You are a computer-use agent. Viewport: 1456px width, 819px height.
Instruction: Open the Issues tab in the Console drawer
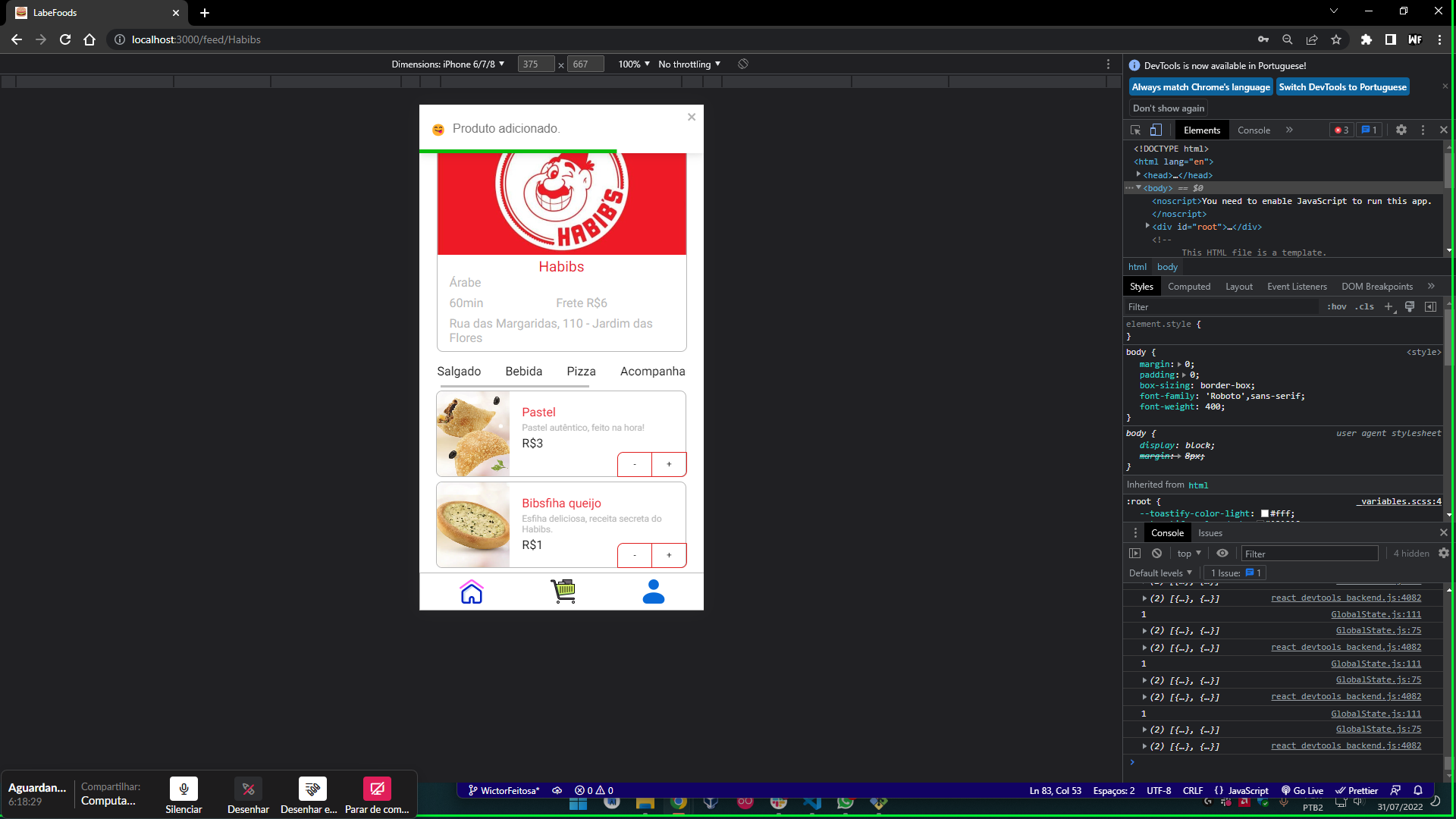pos(1210,532)
